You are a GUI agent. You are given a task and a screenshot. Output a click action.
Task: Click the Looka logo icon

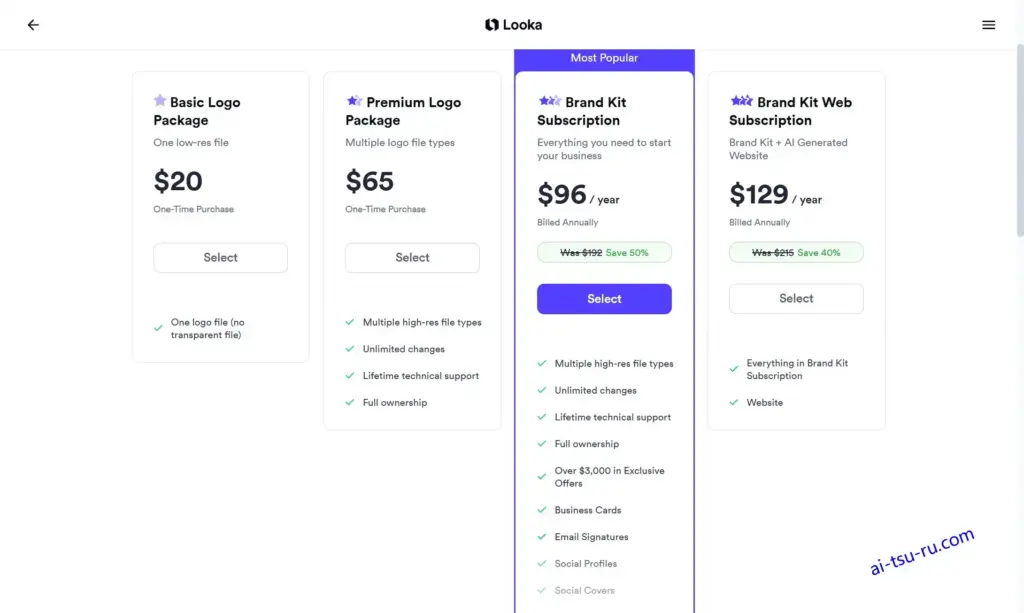click(x=492, y=25)
